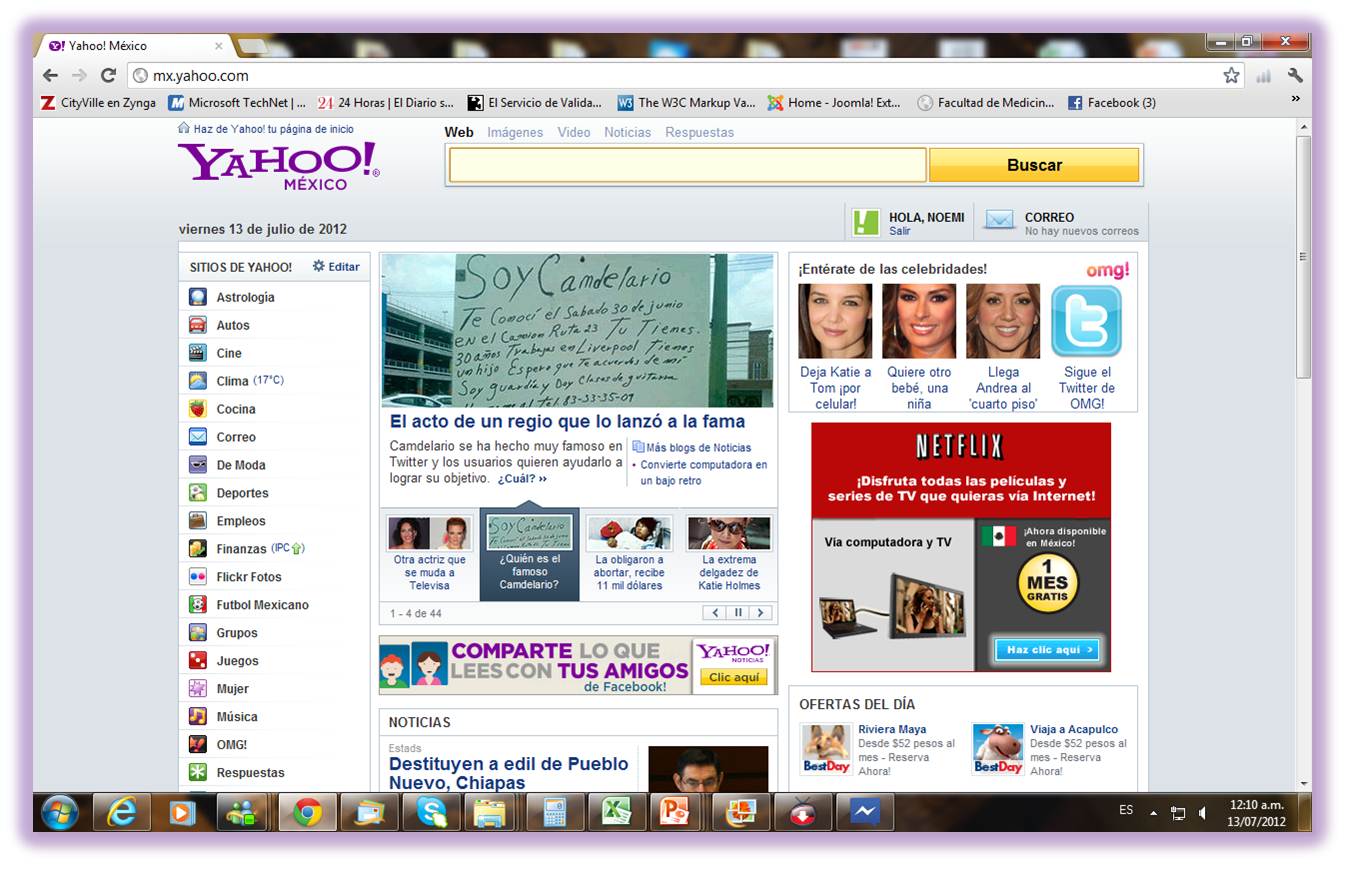
Task: Select the Noticias search tab
Action: (x=627, y=132)
